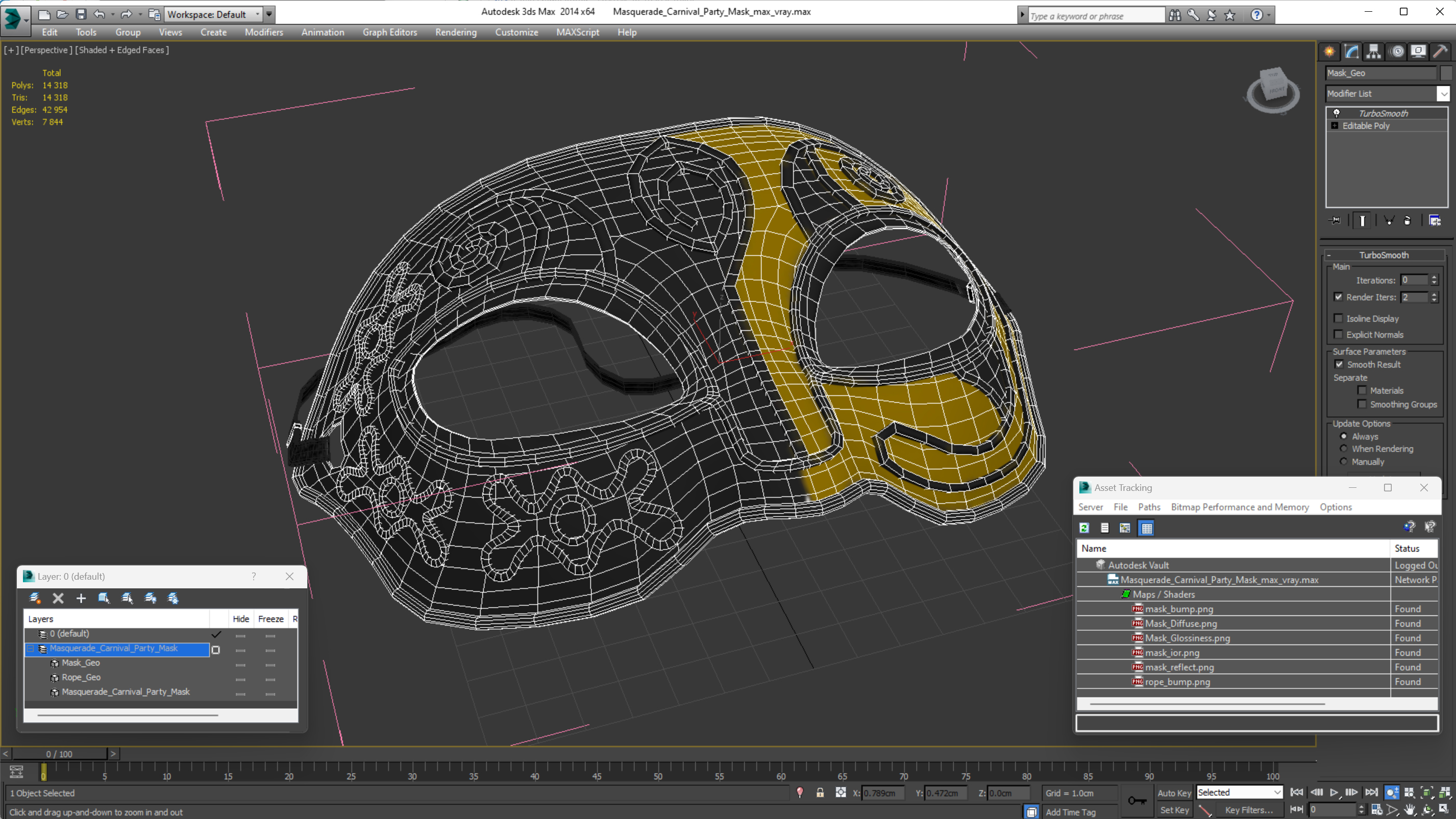Click Highlight Selected Objects' Layers icon
1456x819 pixels.
[x=127, y=598]
